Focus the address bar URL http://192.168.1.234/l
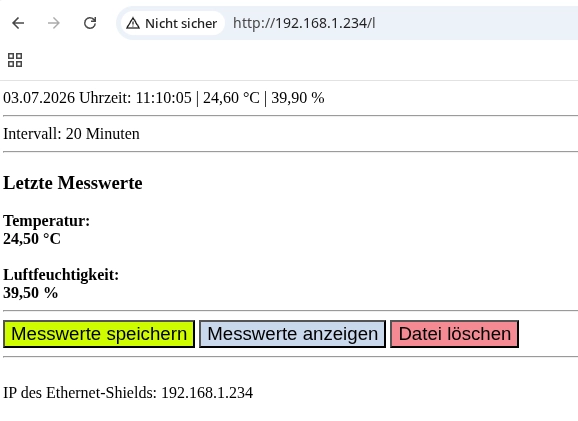Screen dimensions: 578x421 pos(304,23)
